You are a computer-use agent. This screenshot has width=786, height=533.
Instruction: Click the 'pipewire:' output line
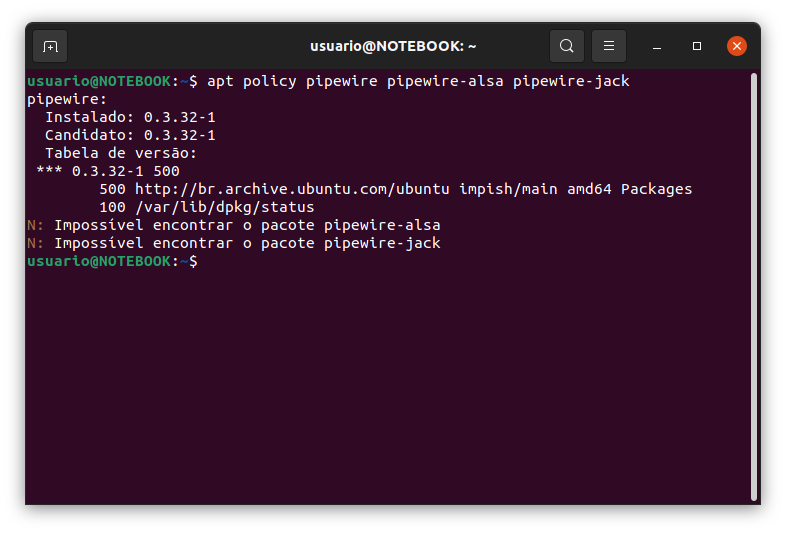click(x=67, y=99)
